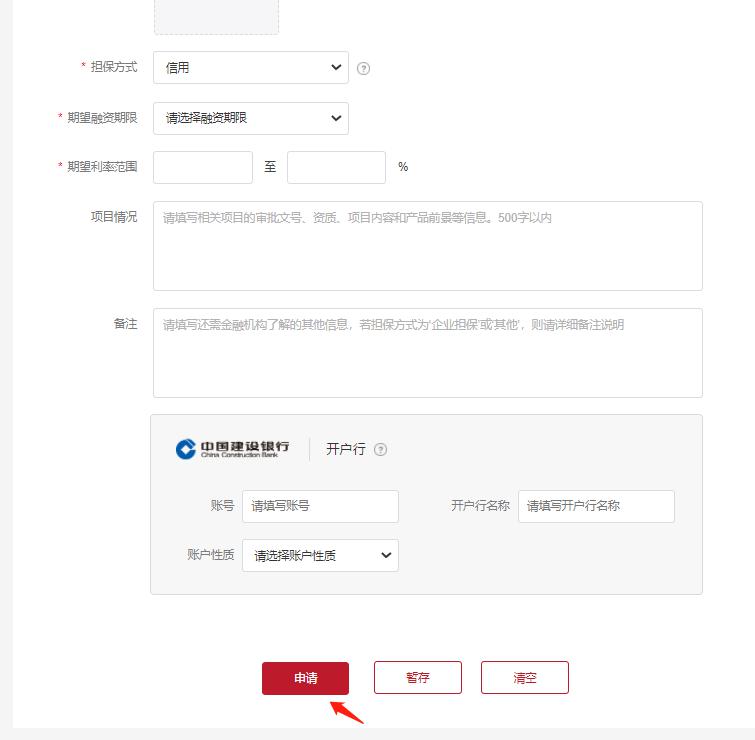Click the 期望融资期限 field label
The width and height of the screenshot is (755, 740).
click(102, 117)
